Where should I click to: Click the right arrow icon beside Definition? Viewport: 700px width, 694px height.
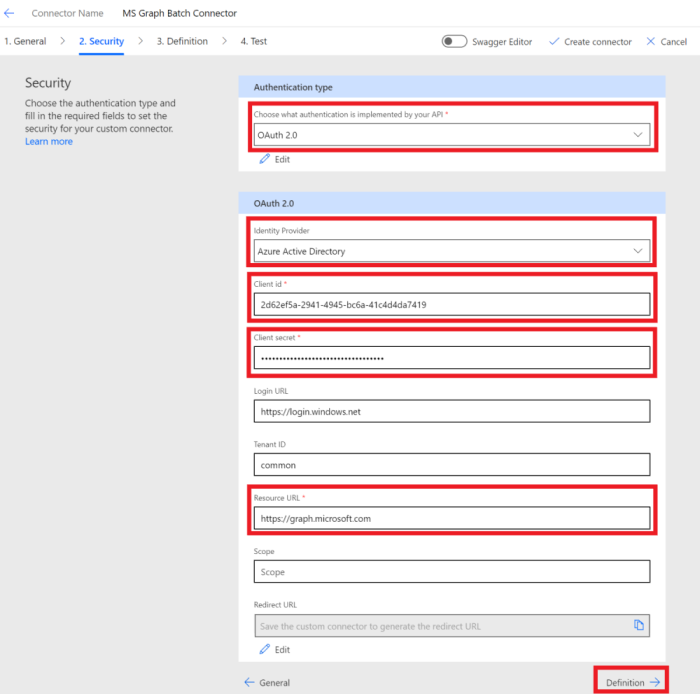655,682
